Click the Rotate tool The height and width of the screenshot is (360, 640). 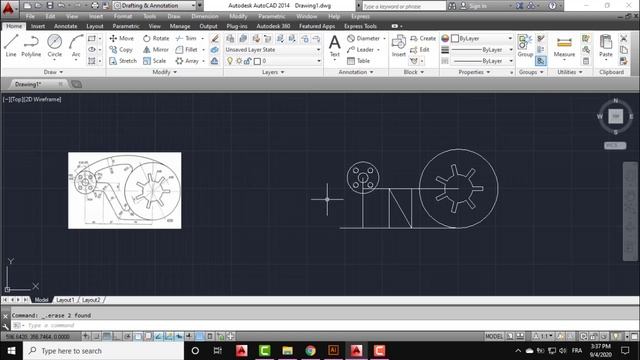point(156,38)
